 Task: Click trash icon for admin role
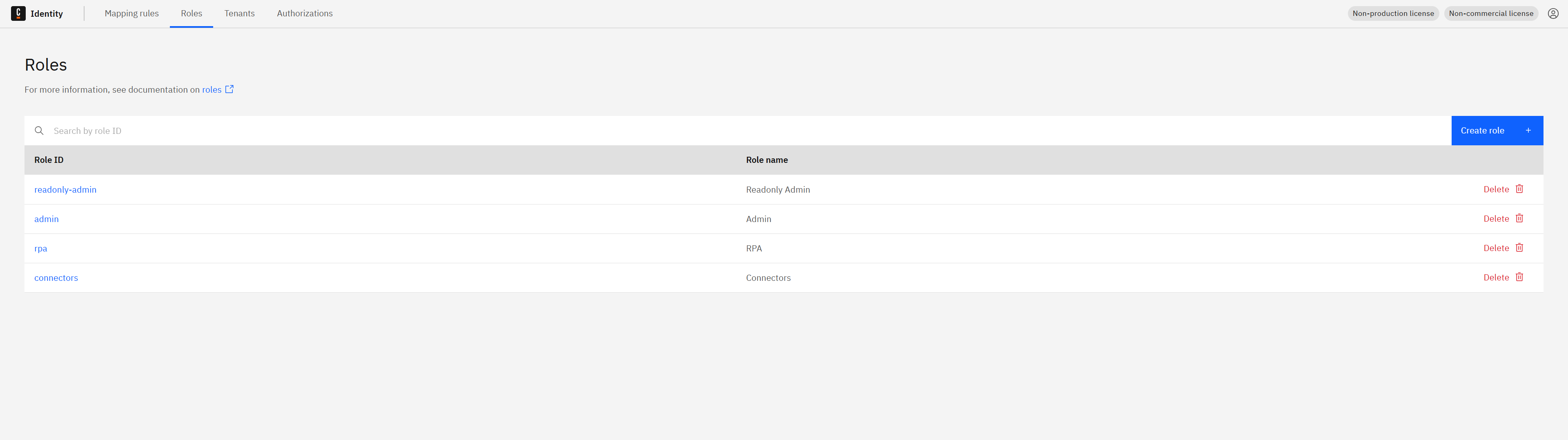(x=1519, y=218)
